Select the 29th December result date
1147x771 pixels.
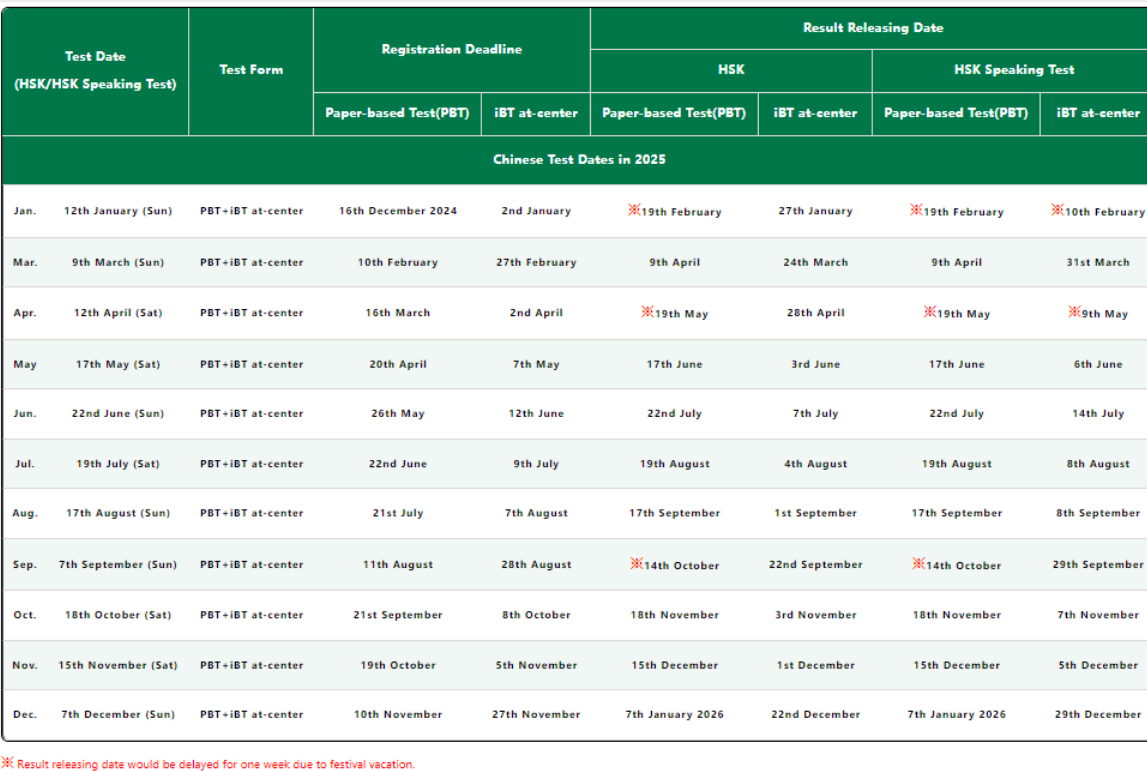pyautogui.click(x=1097, y=714)
